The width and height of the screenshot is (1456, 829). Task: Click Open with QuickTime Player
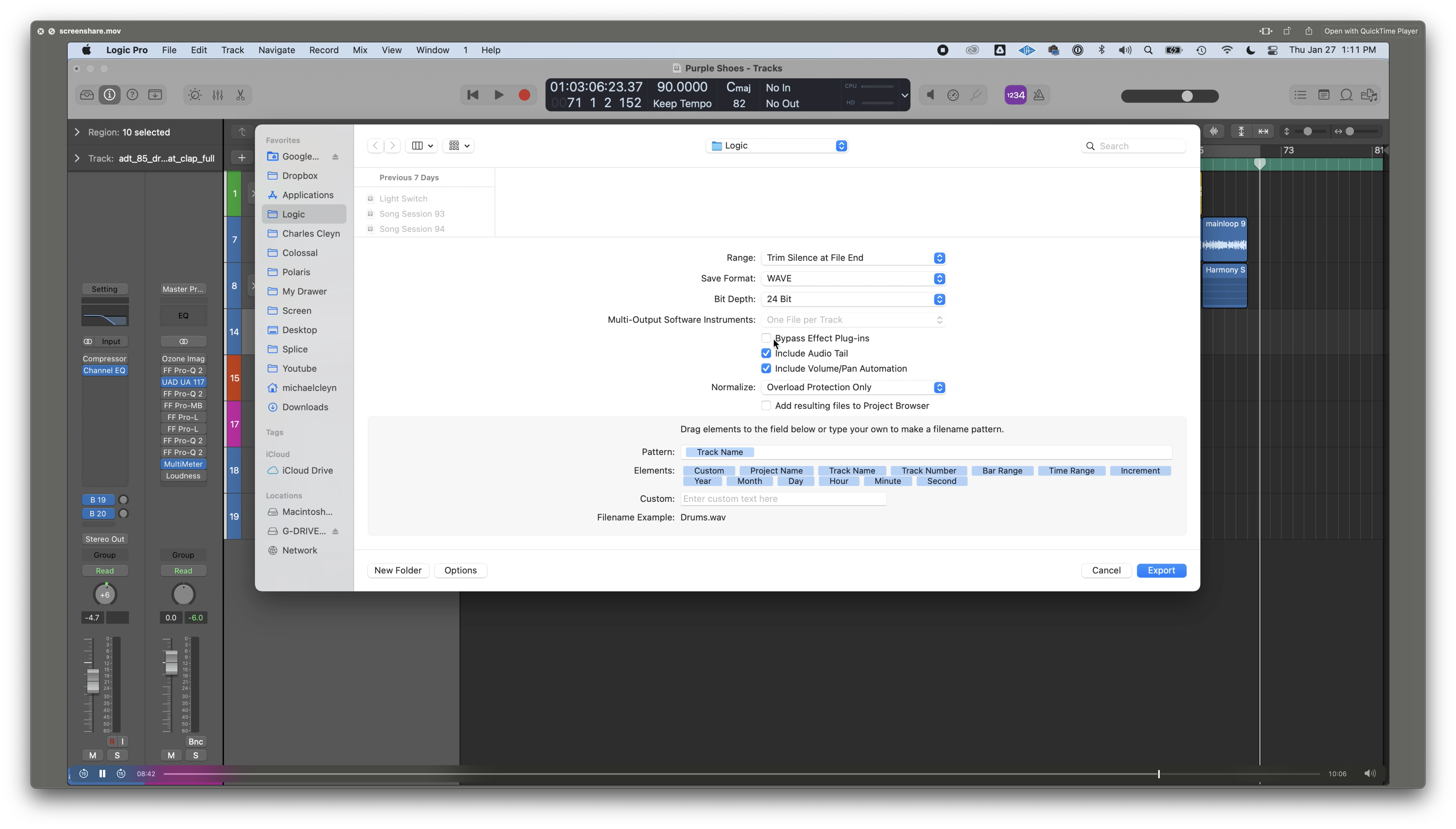pyautogui.click(x=1371, y=31)
